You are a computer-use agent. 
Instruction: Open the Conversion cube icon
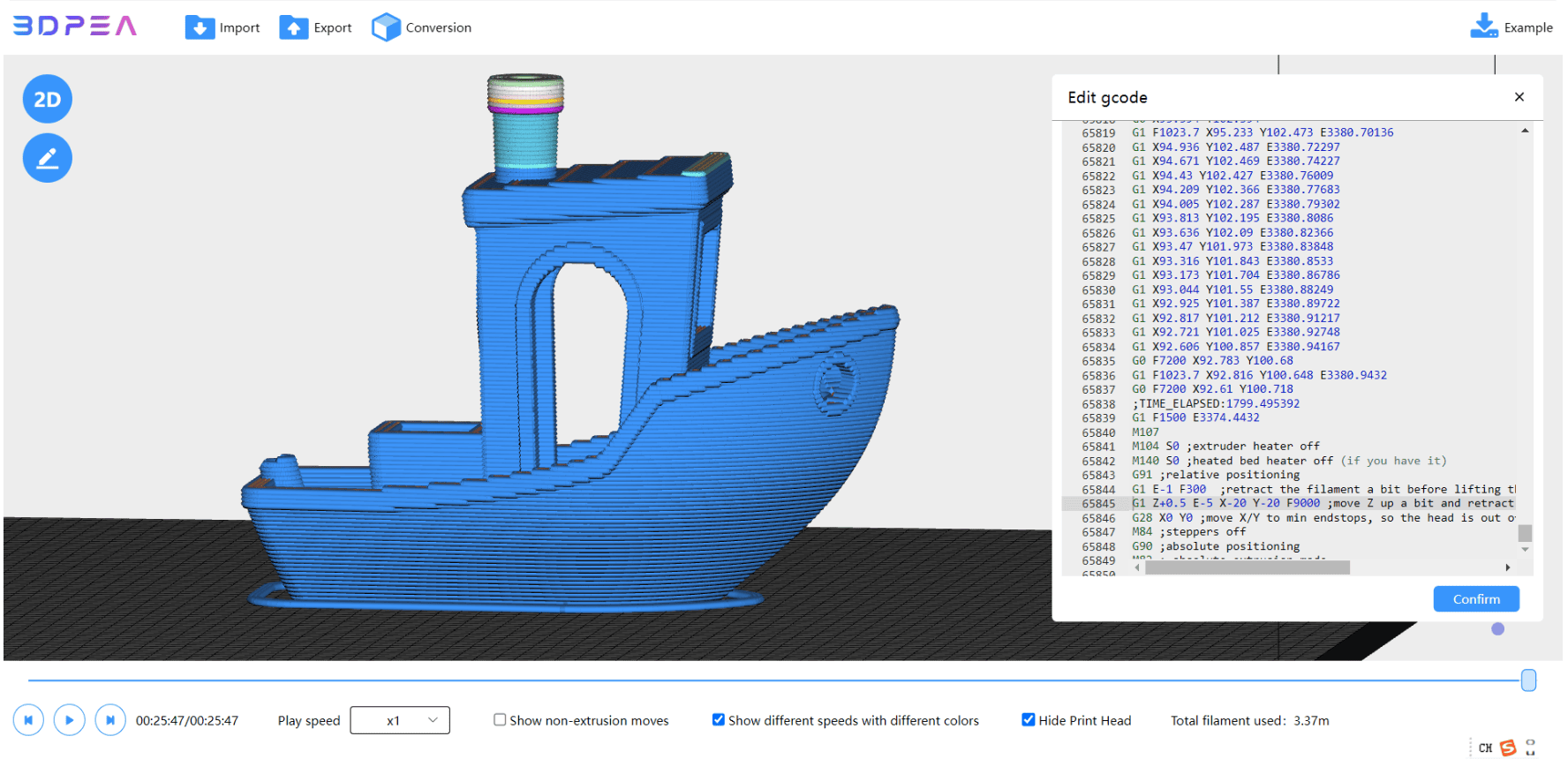386,27
